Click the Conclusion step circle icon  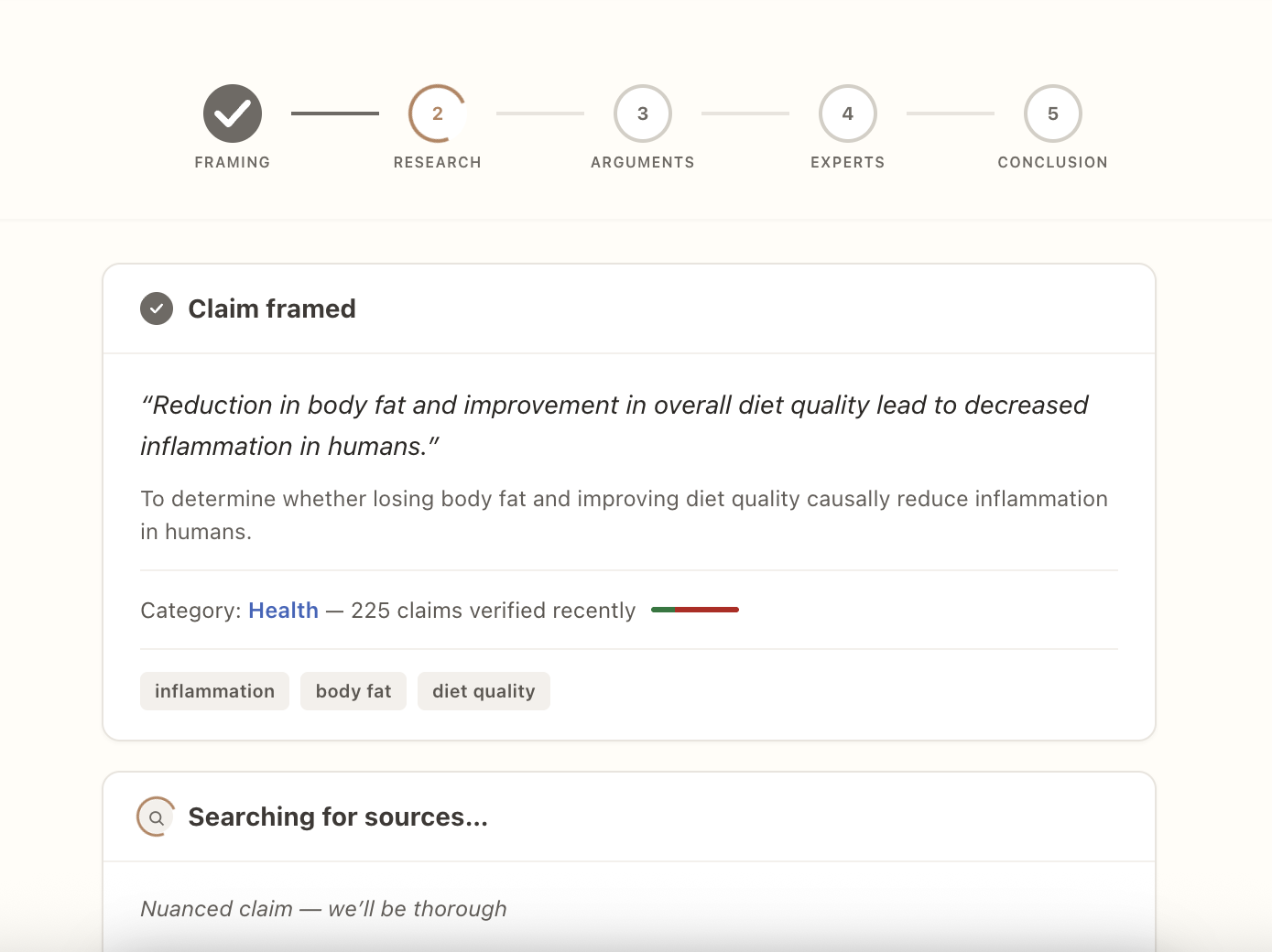(x=1052, y=114)
